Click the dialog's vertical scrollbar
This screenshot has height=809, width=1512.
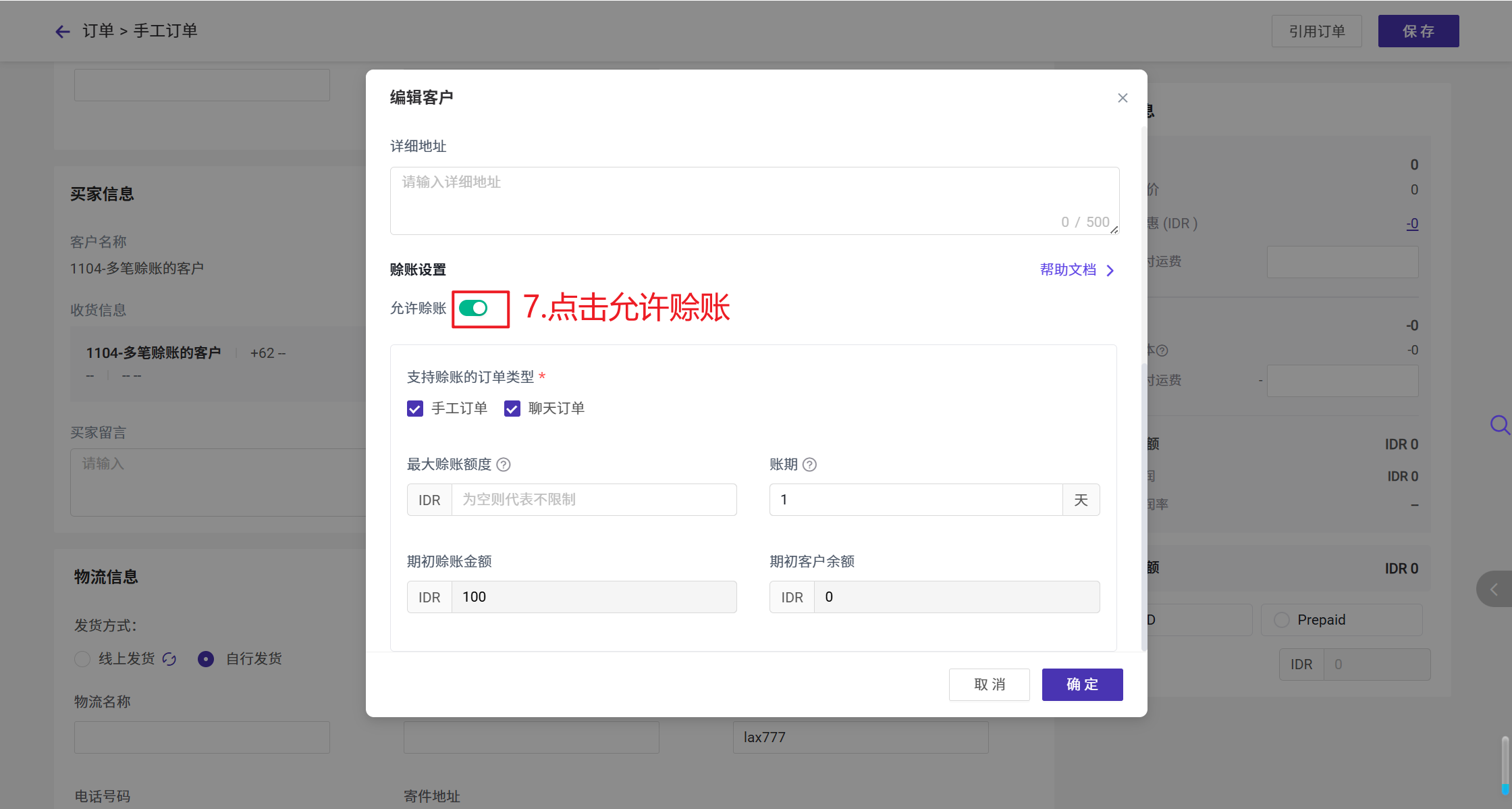coord(1143,506)
